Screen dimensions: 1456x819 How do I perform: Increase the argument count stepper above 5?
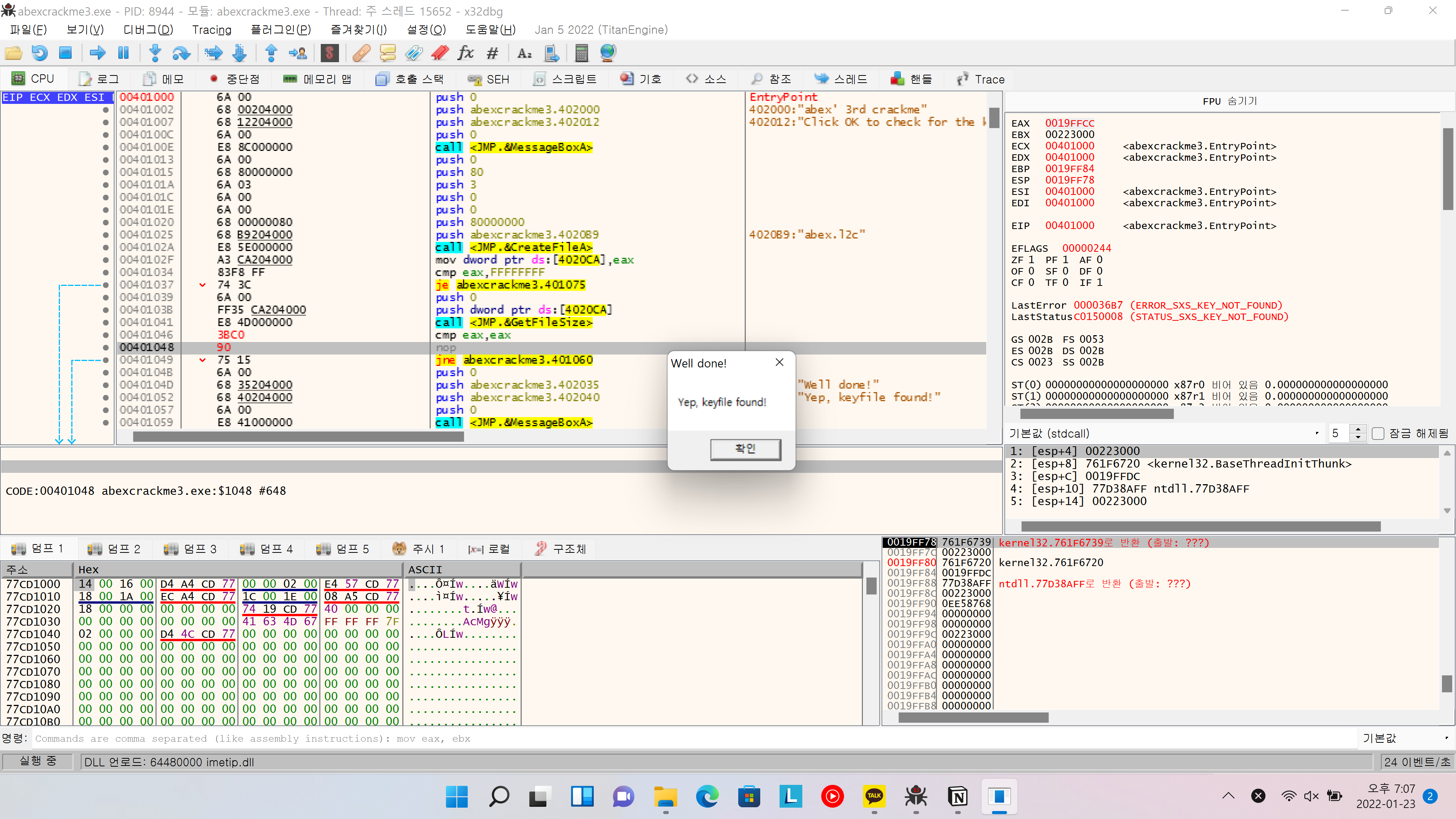tap(1358, 430)
